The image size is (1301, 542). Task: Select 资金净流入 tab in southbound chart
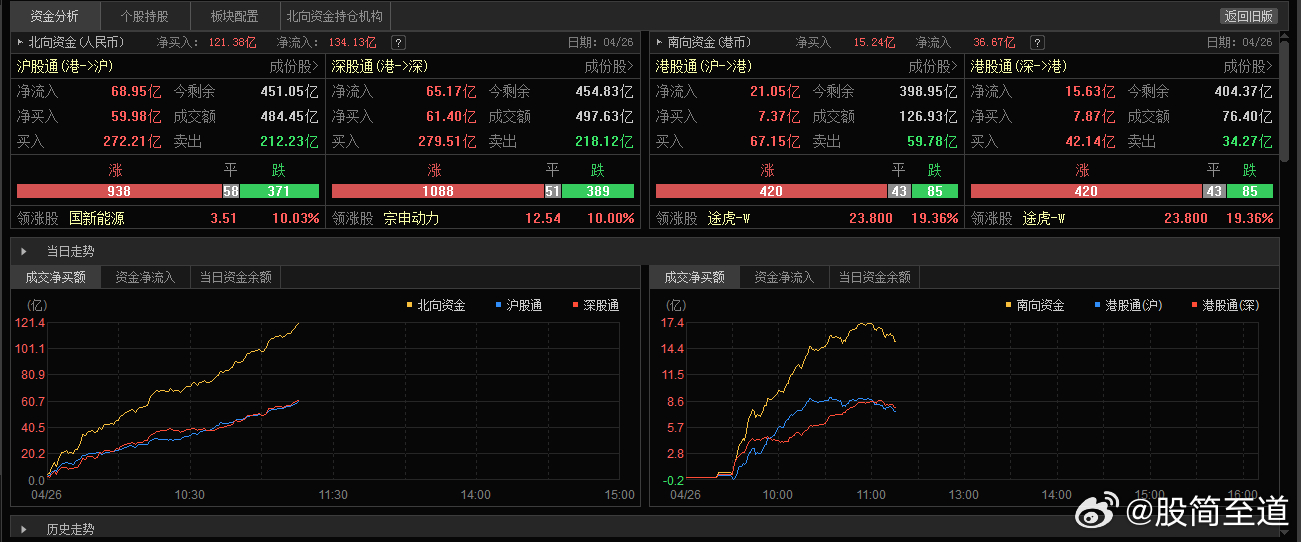click(x=784, y=277)
